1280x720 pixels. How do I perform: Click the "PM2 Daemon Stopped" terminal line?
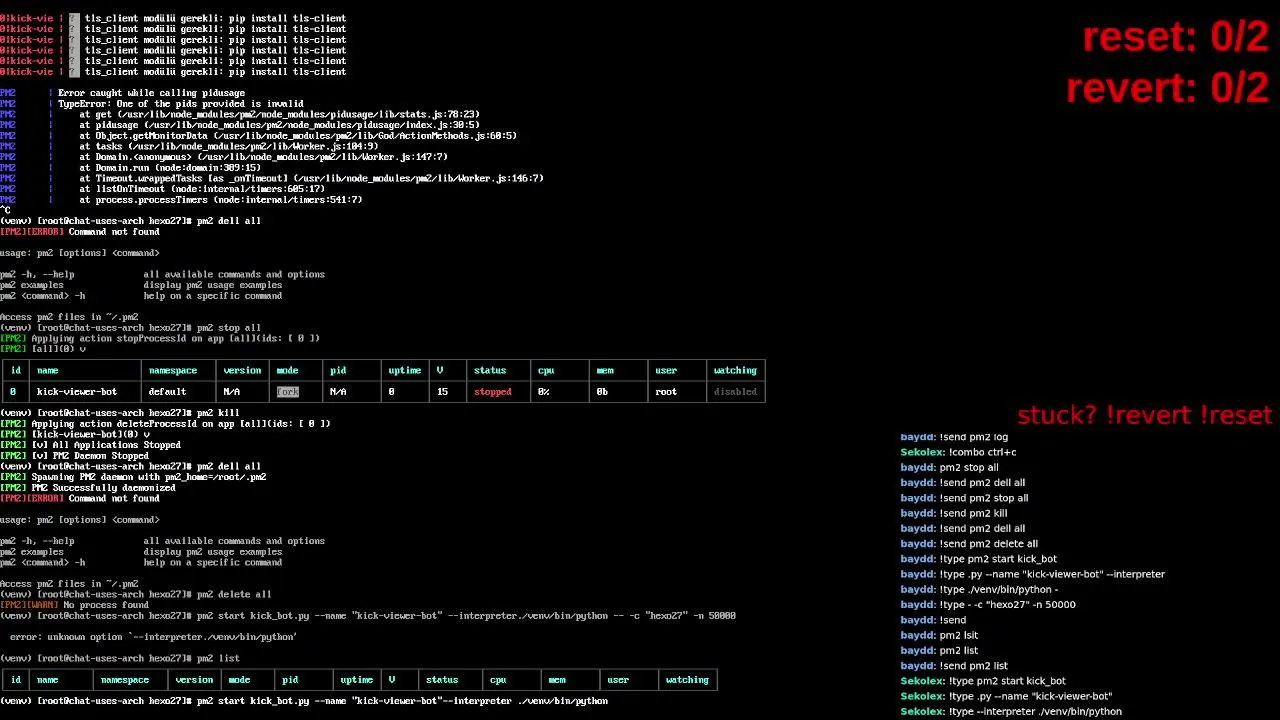point(74,456)
